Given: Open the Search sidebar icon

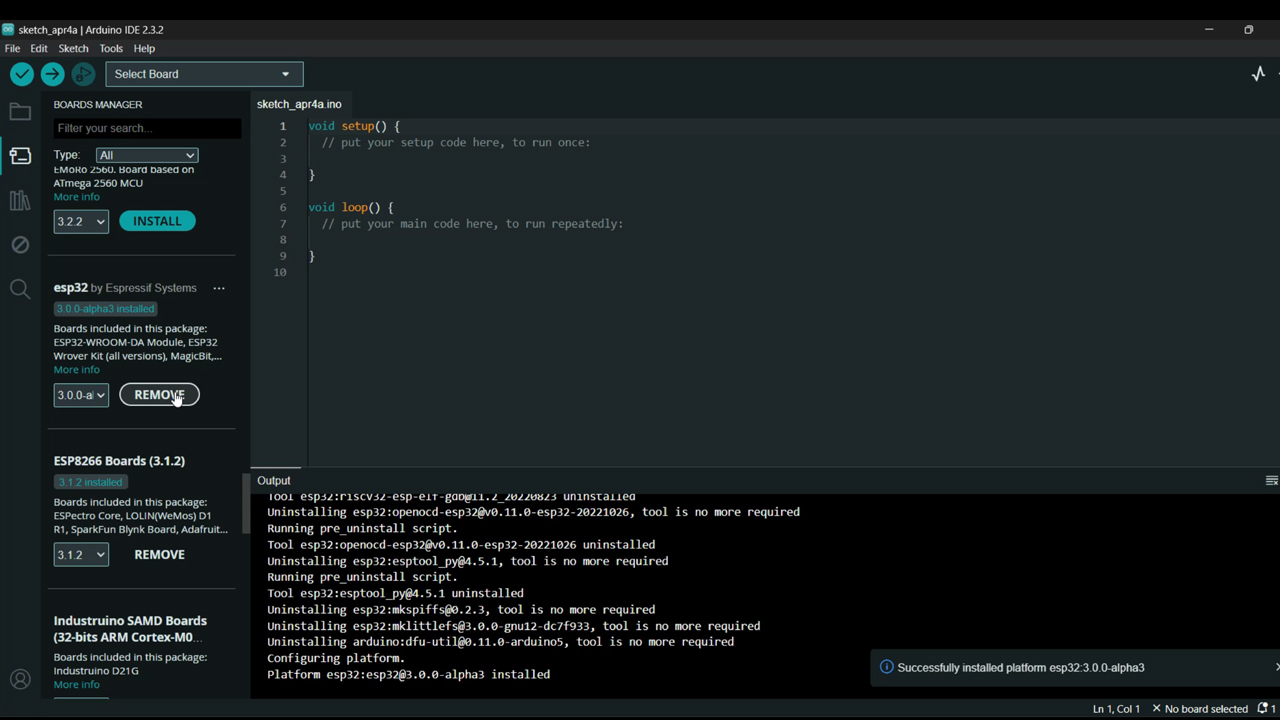Looking at the screenshot, I should 20,290.
